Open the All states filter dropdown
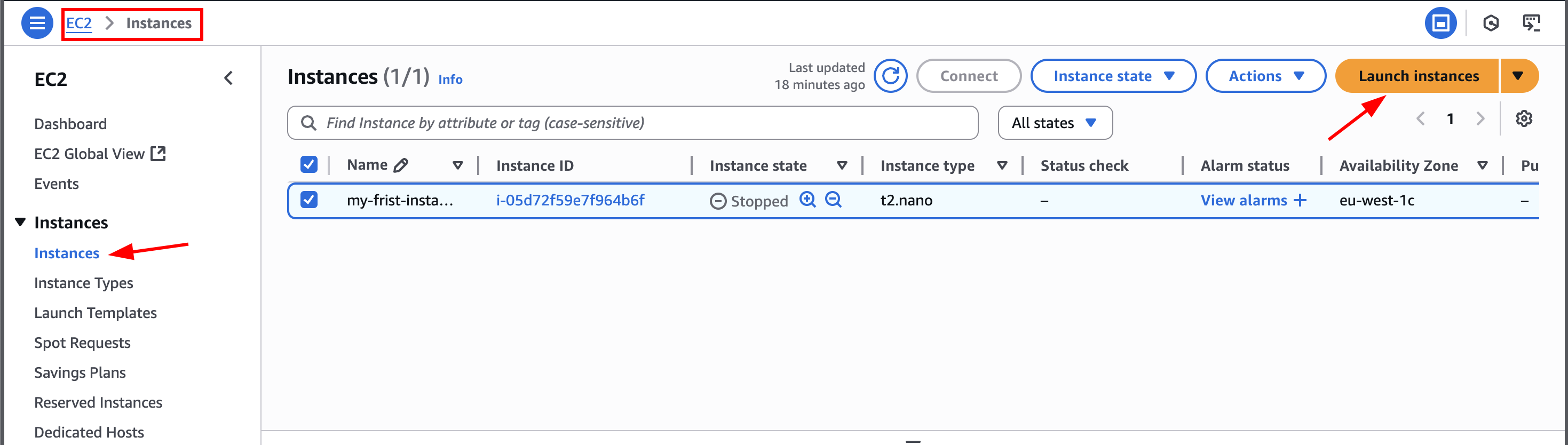The height and width of the screenshot is (445, 1568). tap(1055, 123)
